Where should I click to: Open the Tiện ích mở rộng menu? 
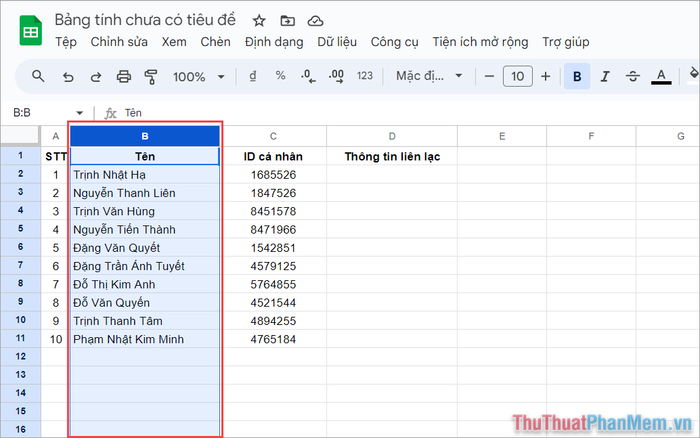(x=480, y=42)
